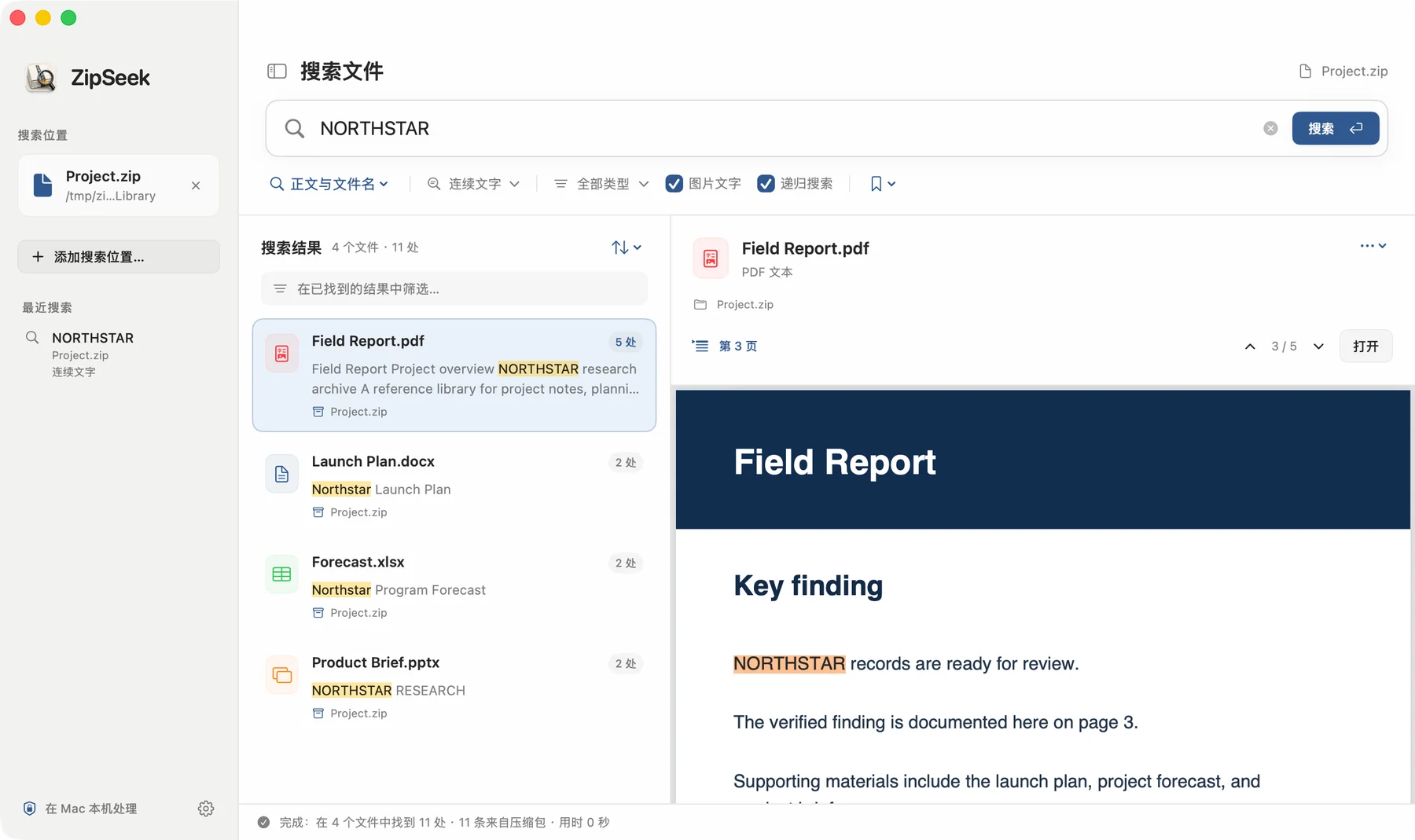Toggle the sidebar panel icon
The width and height of the screenshot is (1415, 840).
(x=277, y=72)
